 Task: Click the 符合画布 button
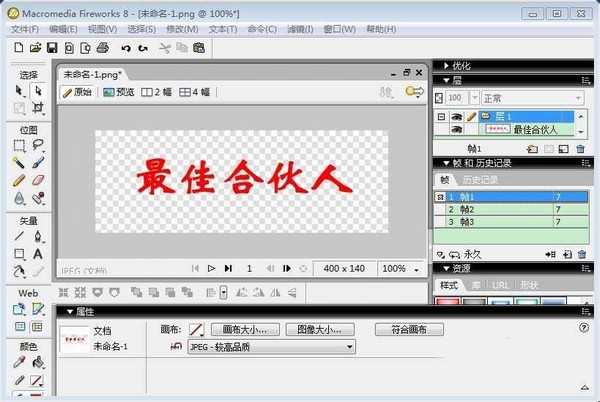point(408,328)
